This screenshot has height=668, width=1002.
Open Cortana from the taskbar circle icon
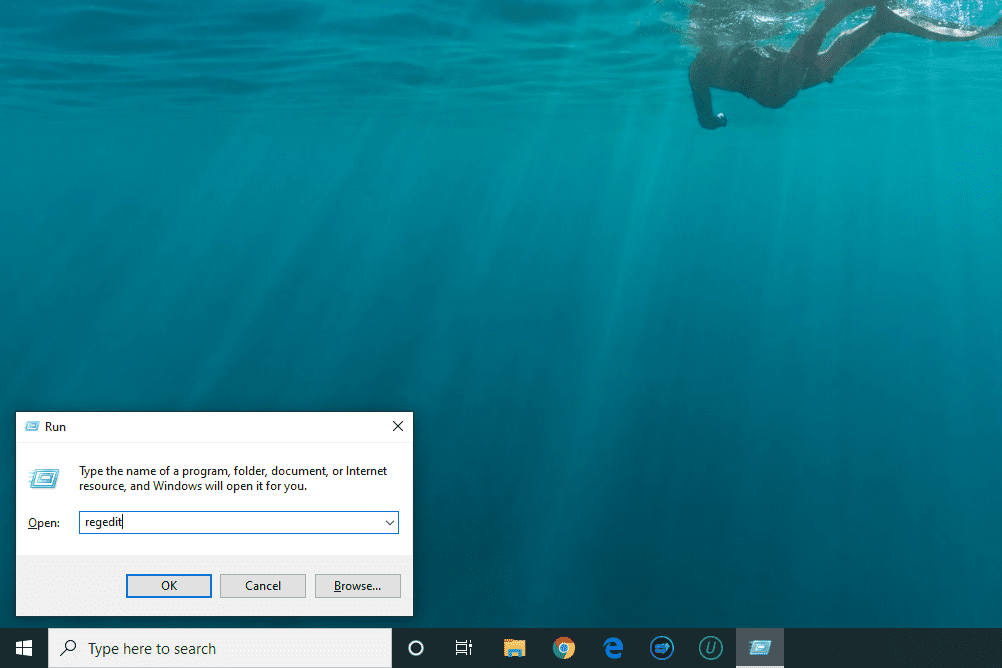pyautogui.click(x=416, y=648)
